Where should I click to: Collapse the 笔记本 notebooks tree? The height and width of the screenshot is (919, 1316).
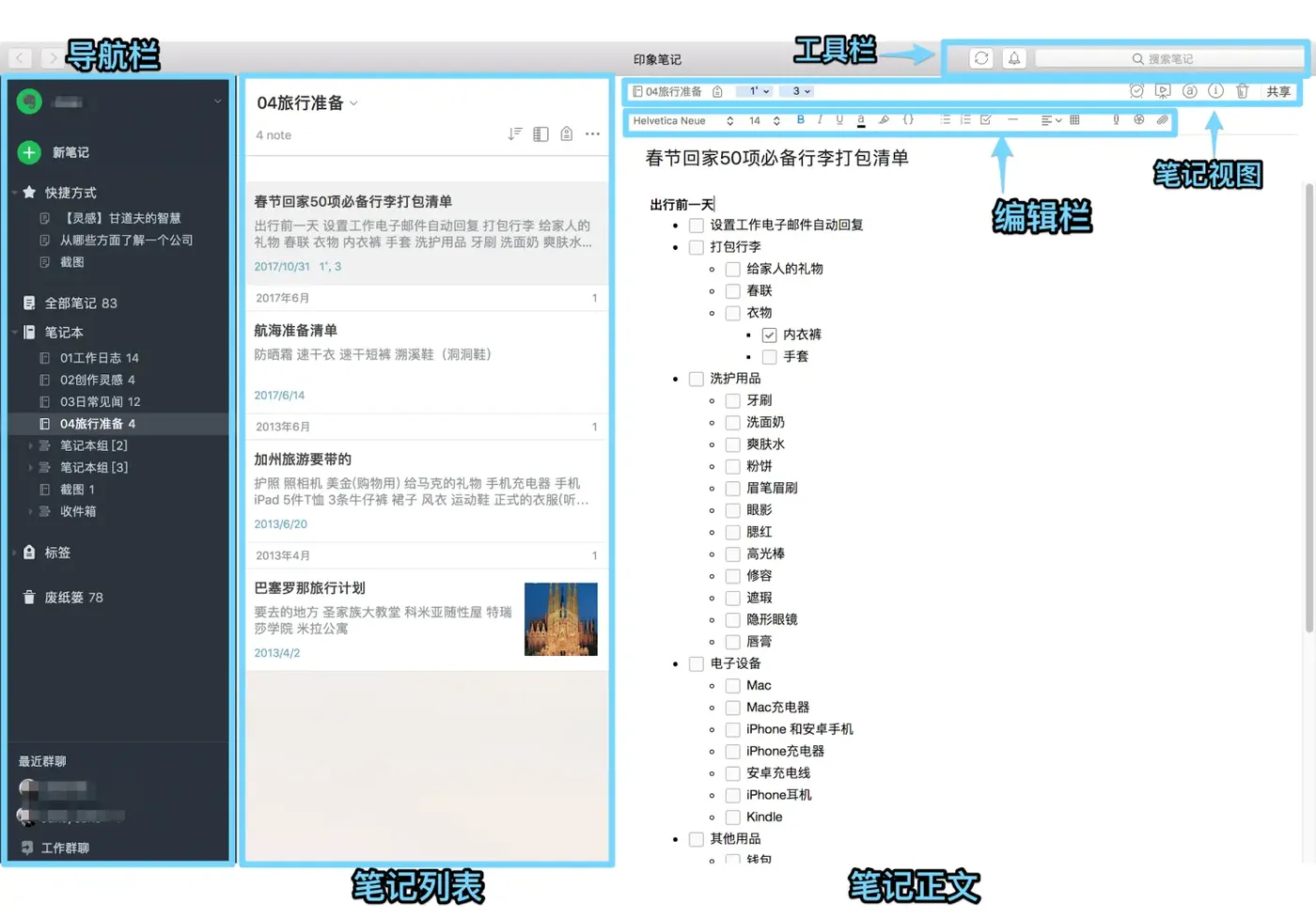(15, 333)
